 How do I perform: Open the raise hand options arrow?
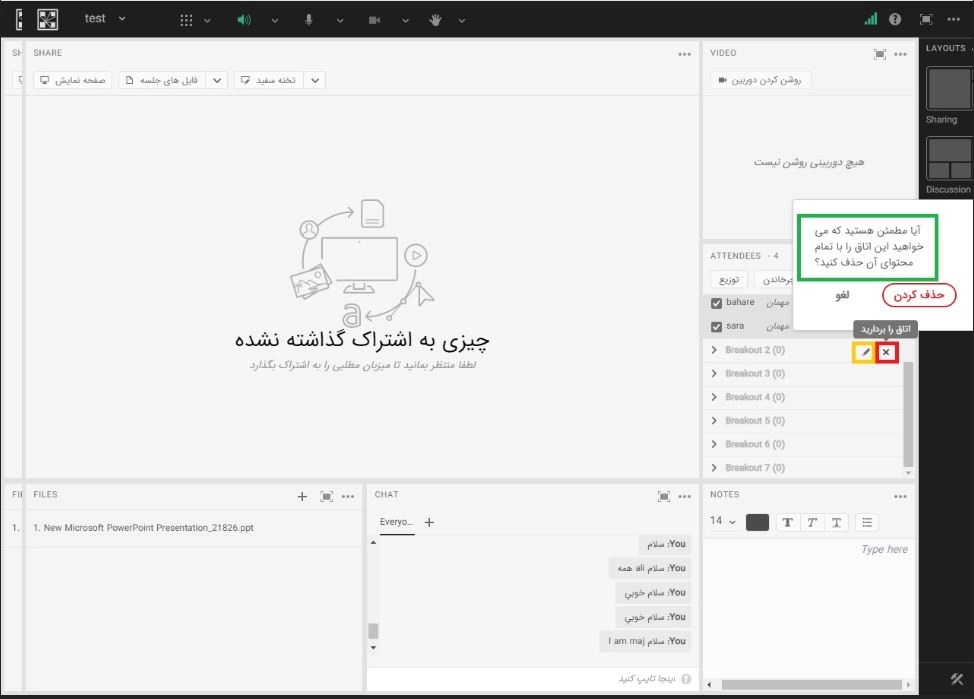pyautogui.click(x=462, y=21)
